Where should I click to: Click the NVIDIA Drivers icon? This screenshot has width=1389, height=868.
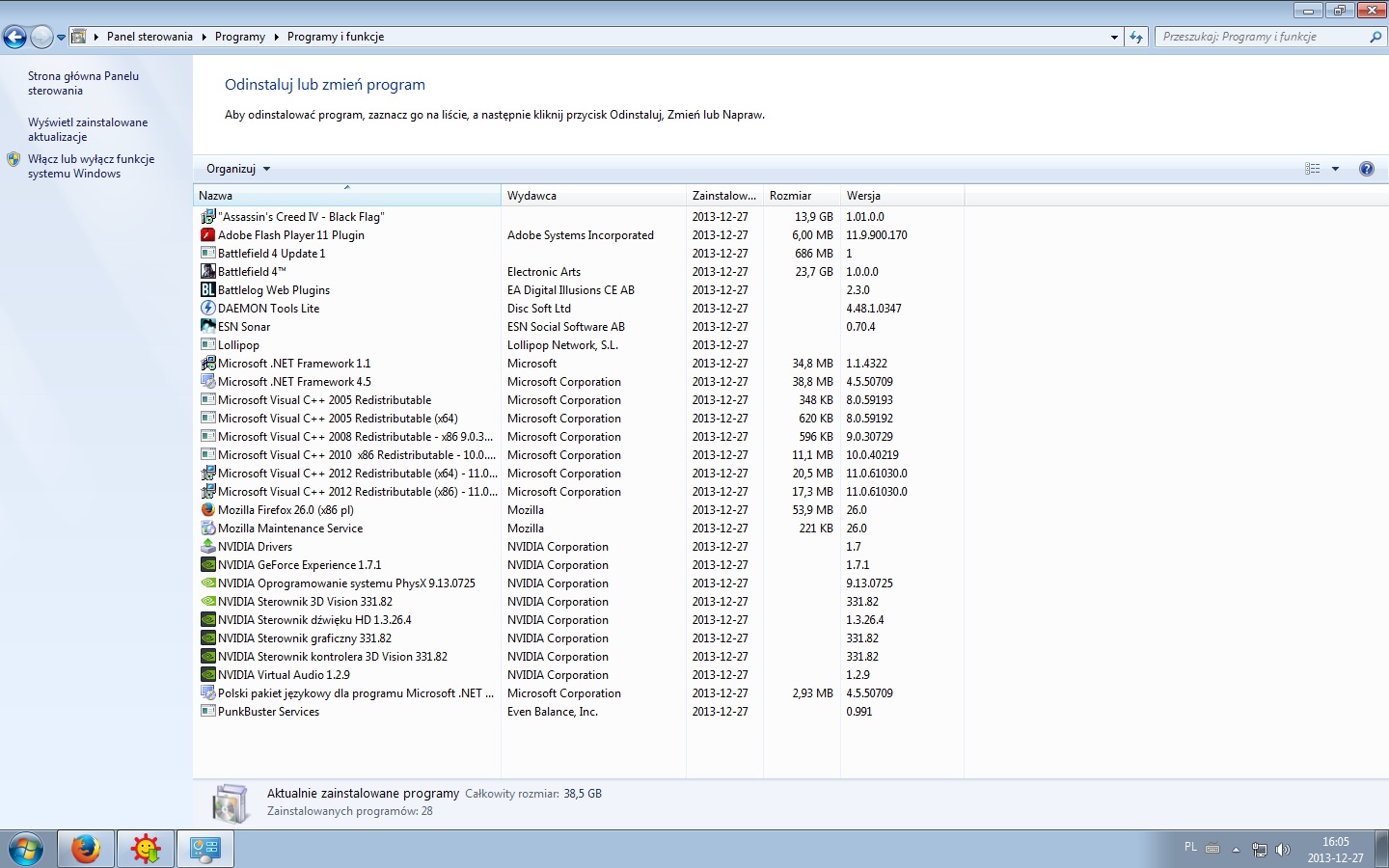[208, 547]
